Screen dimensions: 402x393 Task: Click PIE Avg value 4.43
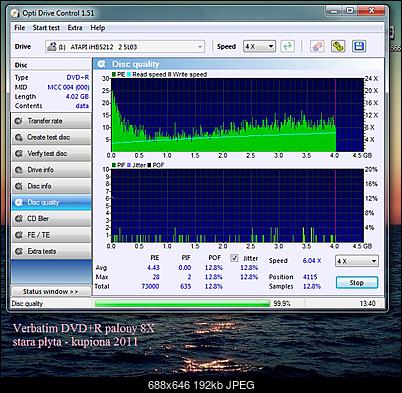pos(153,268)
